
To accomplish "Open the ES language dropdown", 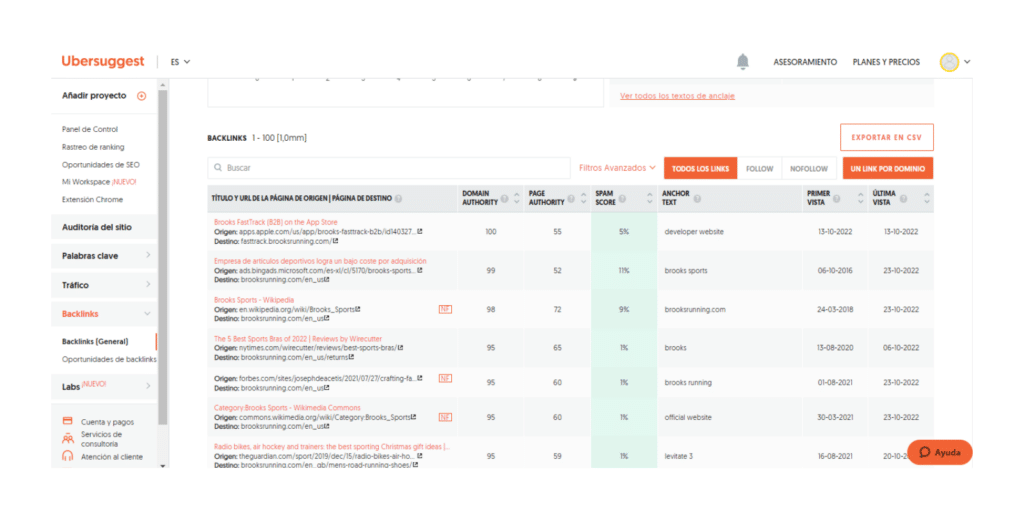I will (180, 62).
